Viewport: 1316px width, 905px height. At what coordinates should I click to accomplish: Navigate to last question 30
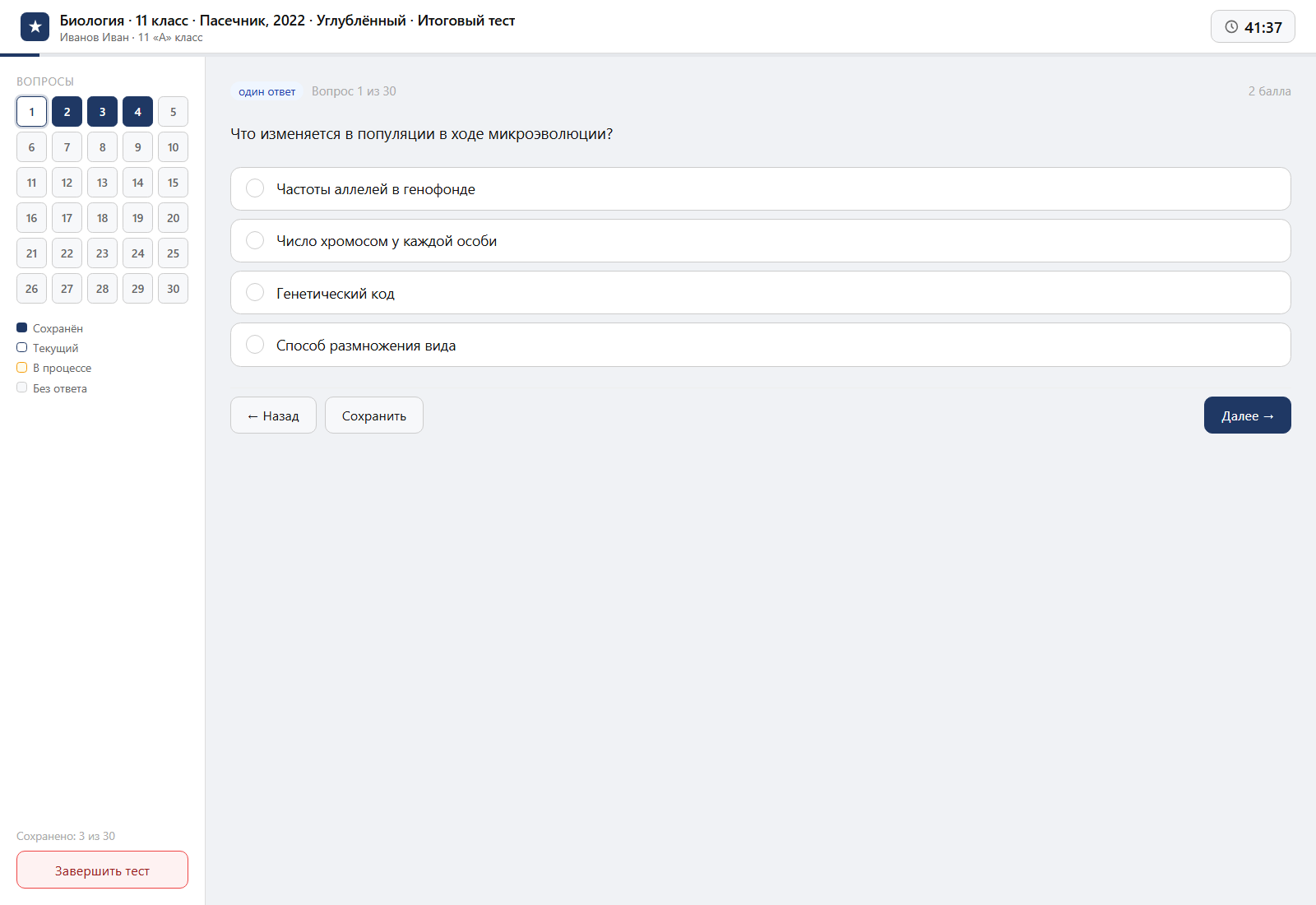(x=173, y=289)
